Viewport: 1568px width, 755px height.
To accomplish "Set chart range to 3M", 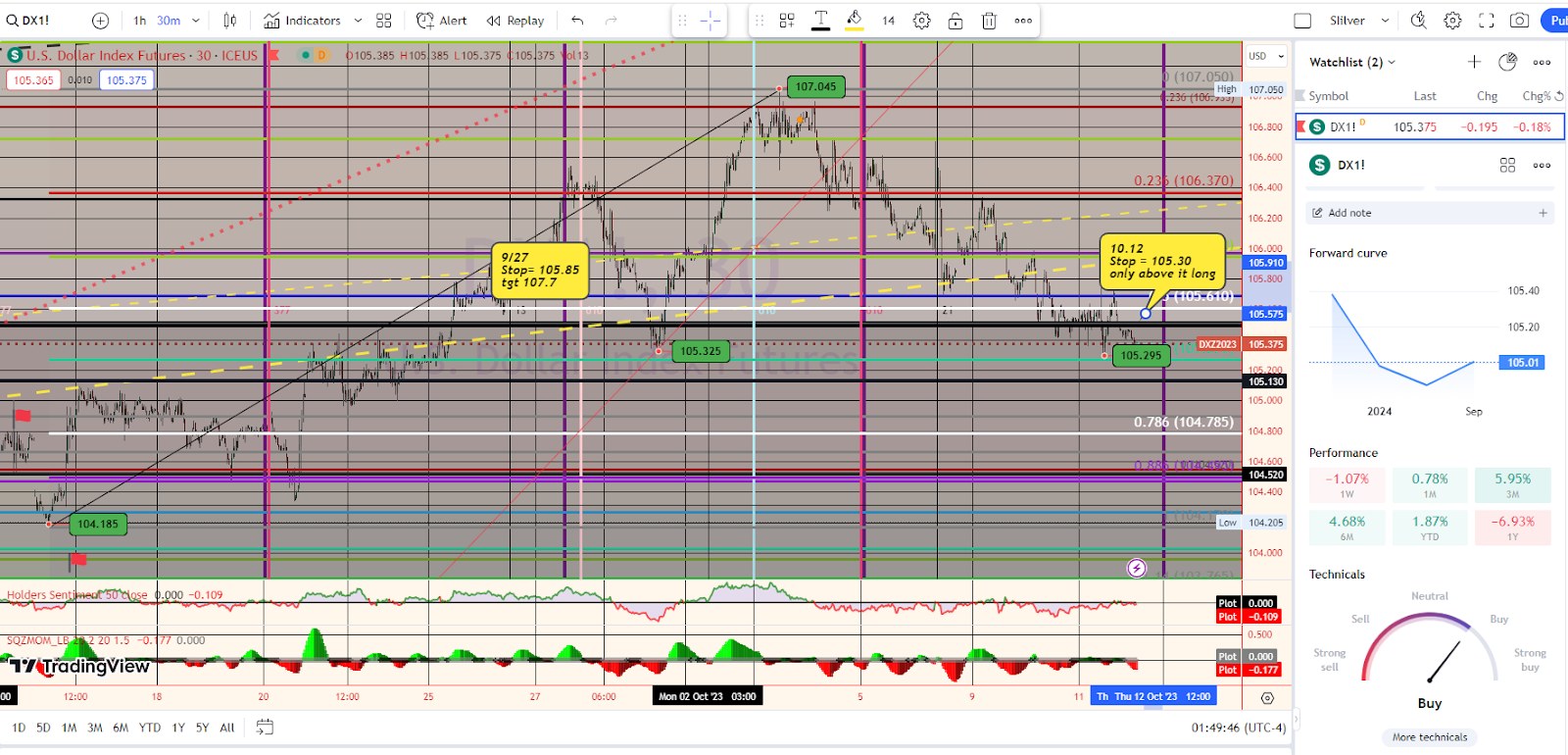I will click(x=95, y=728).
